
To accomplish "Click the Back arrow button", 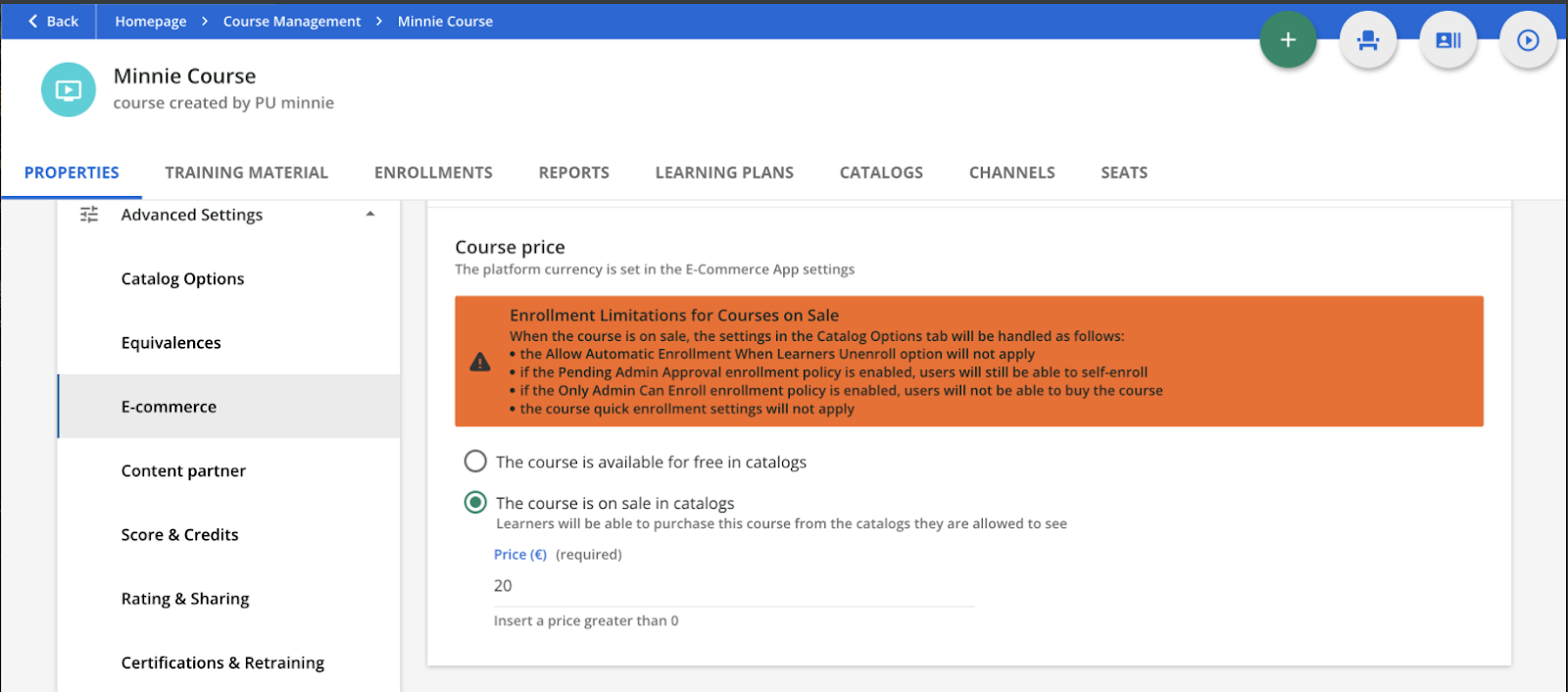I will [x=53, y=22].
